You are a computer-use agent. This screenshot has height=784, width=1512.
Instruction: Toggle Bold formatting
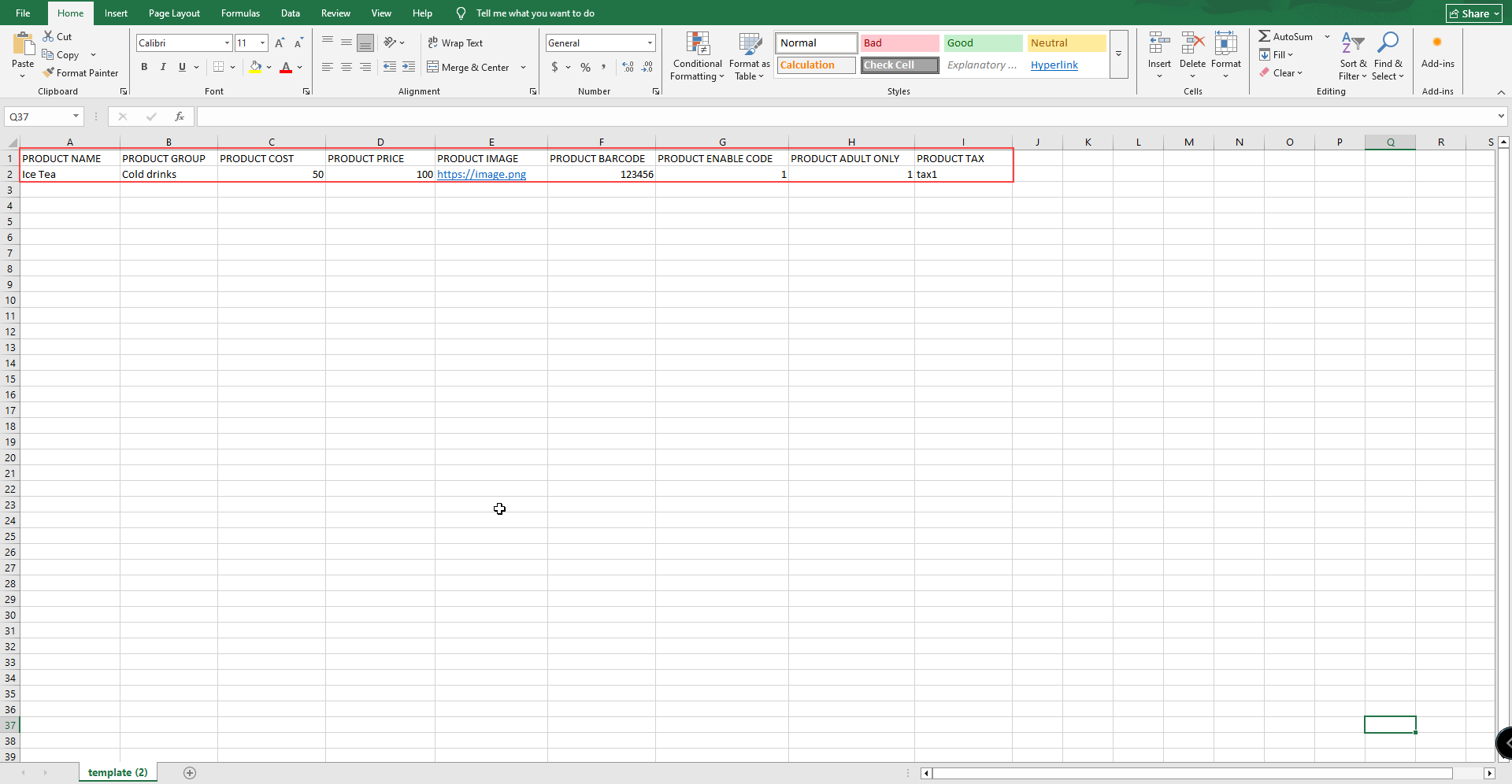[144, 67]
